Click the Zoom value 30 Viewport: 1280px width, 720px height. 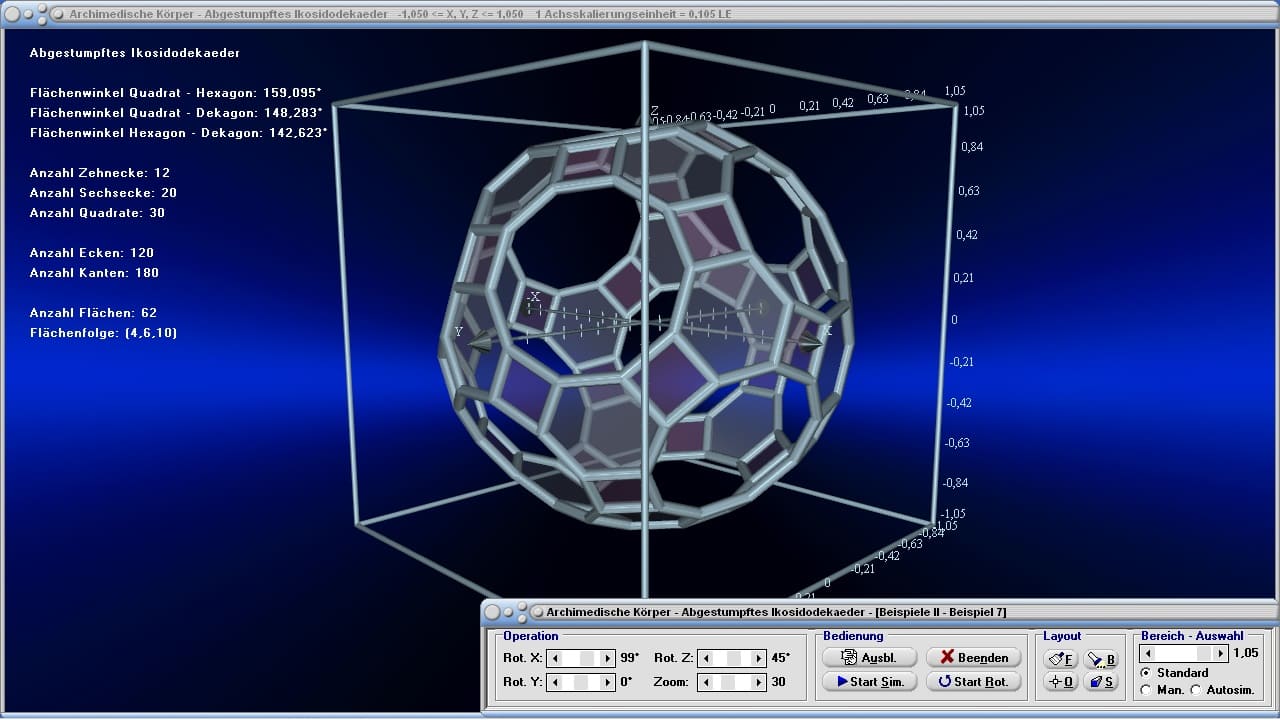(x=778, y=682)
